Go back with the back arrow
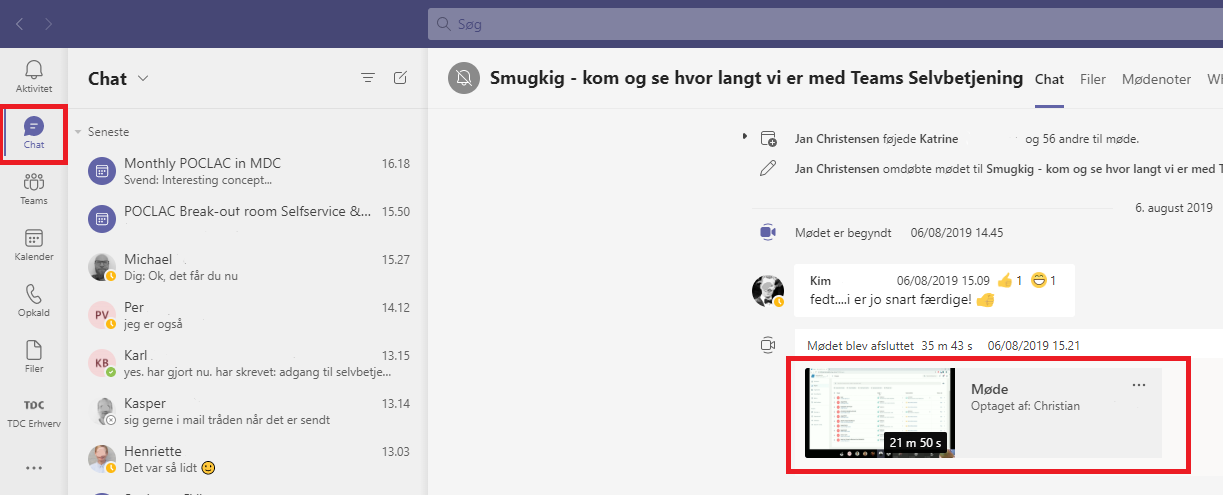The width and height of the screenshot is (1223, 495). [18, 23]
